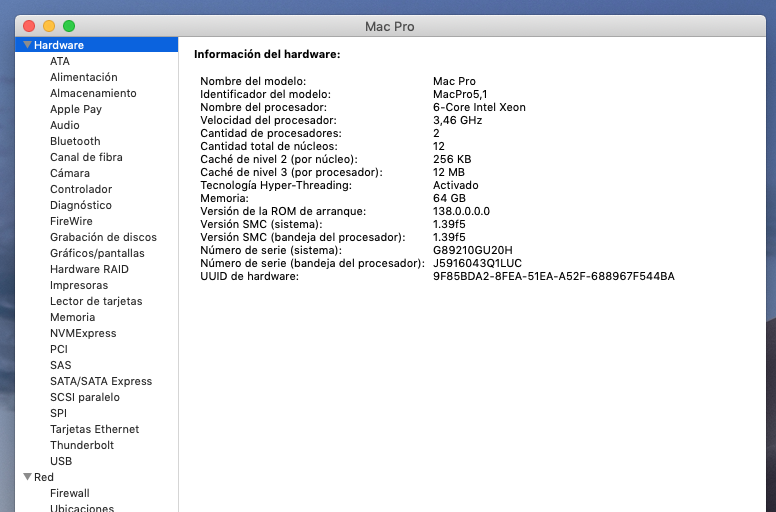Show Diagnóstico information
776x512 pixels.
tap(81, 205)
